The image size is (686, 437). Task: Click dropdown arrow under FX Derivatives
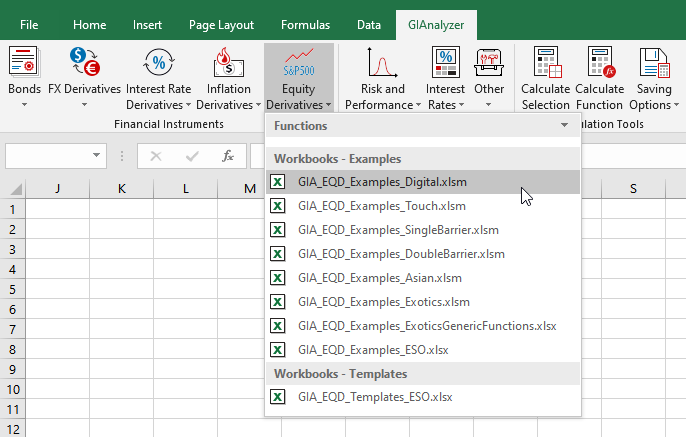tap(84, 105)
